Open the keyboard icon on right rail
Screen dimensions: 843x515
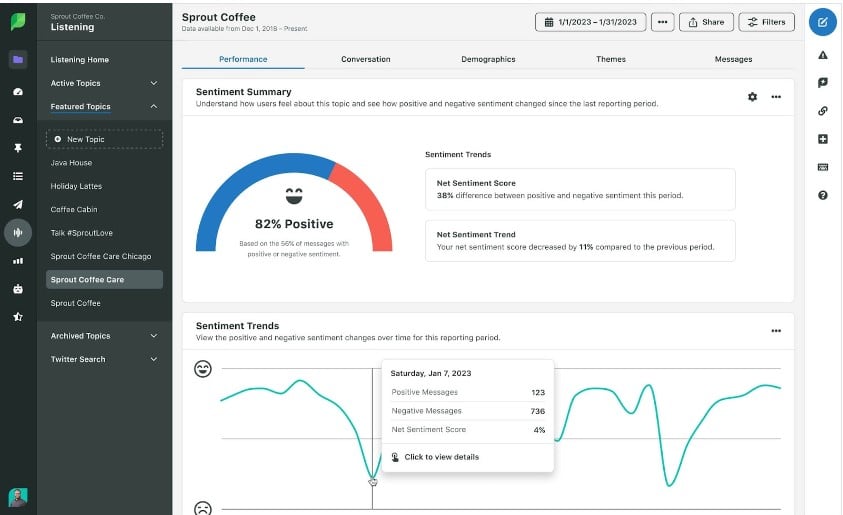click(x=823, y=167)
